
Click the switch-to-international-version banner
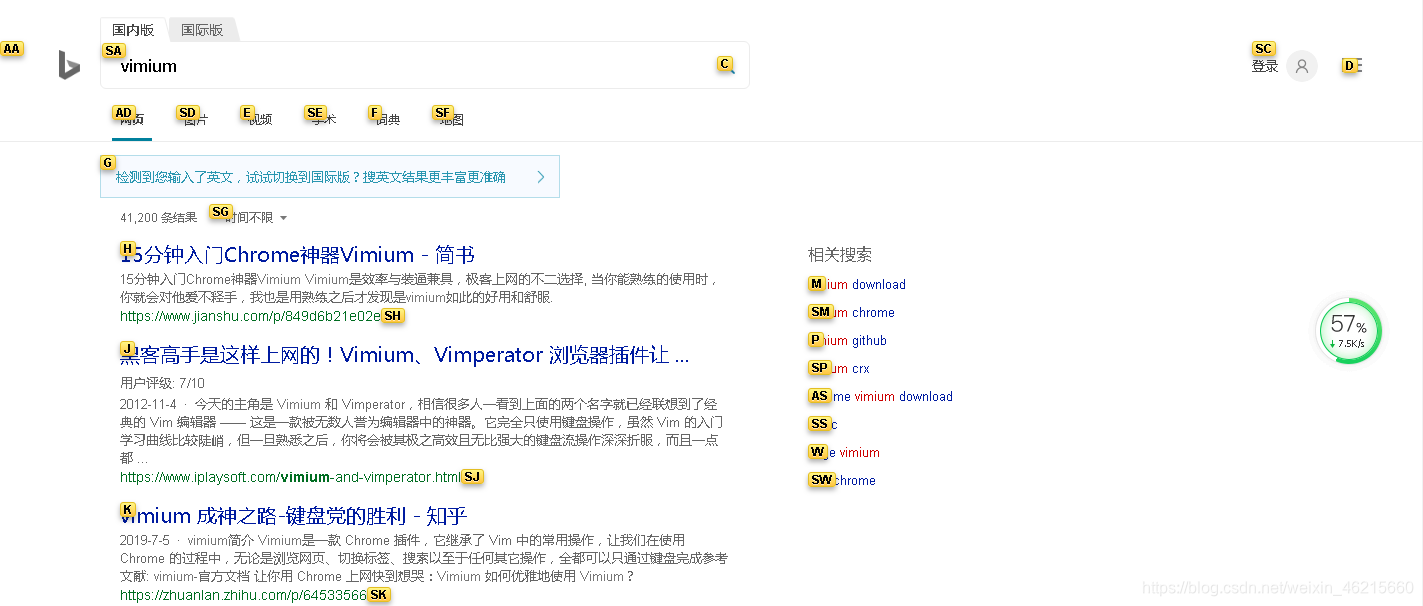(329, 177)
